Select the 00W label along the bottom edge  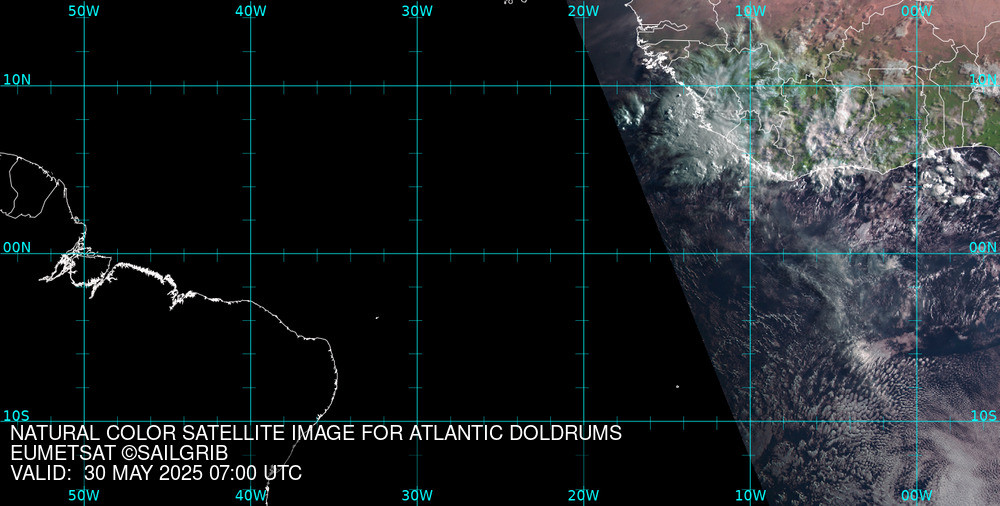[917, 495]
